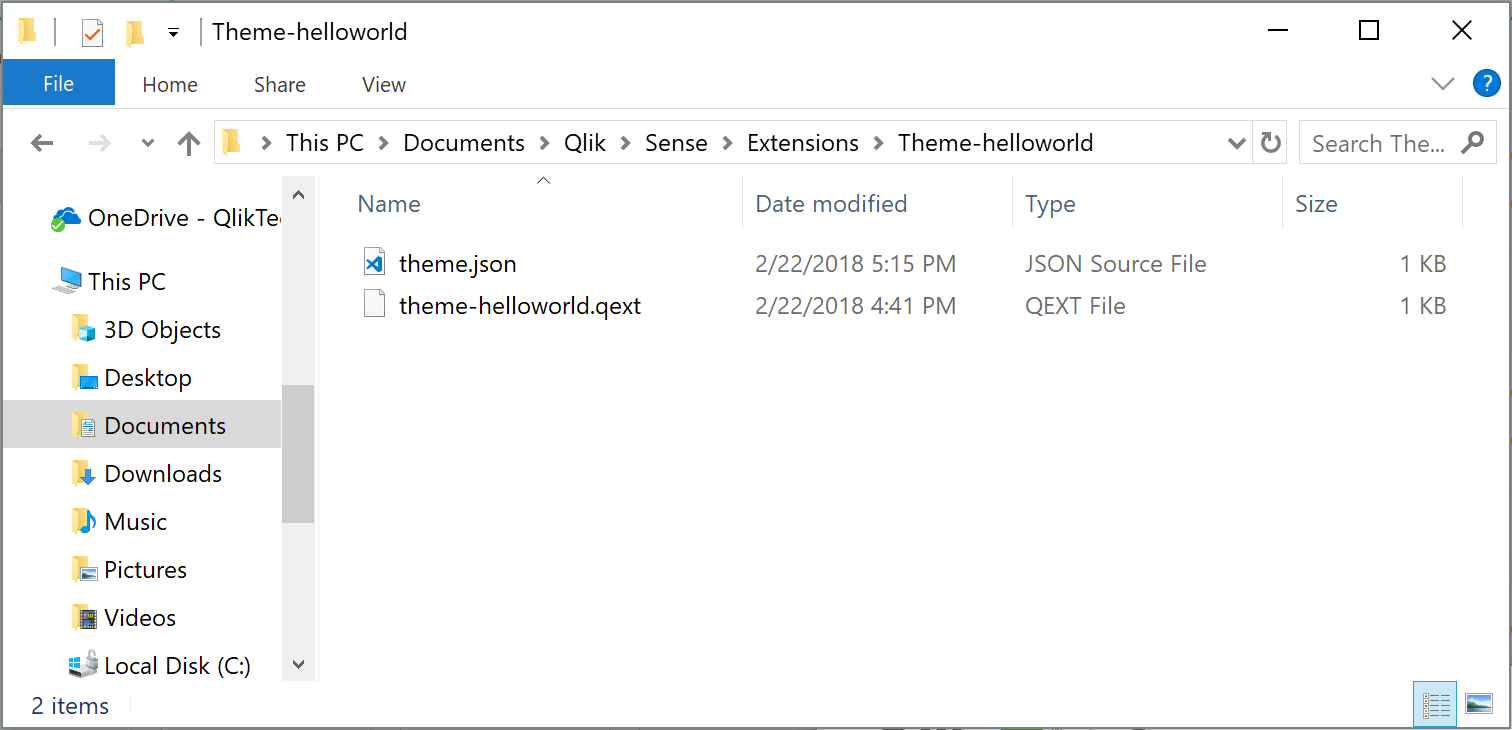Click the Properties quick access icon
This screenshot has height=730, width=1512.
92,32
